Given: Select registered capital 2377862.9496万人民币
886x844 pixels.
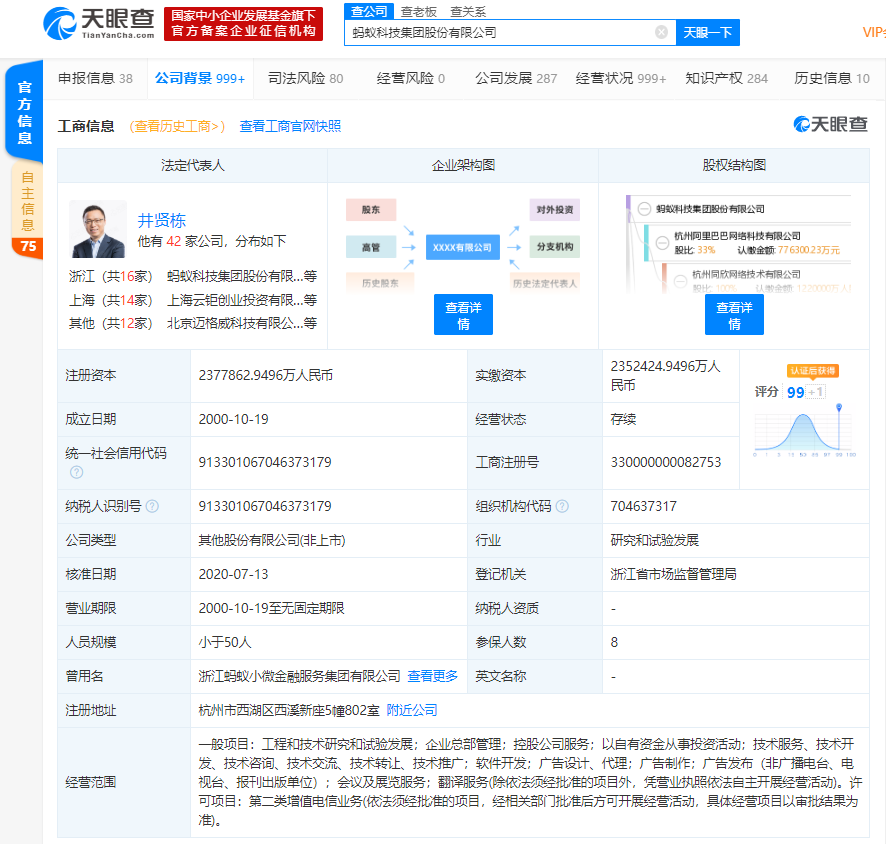Looking at the screenshot, I should [x=266, y=376].
